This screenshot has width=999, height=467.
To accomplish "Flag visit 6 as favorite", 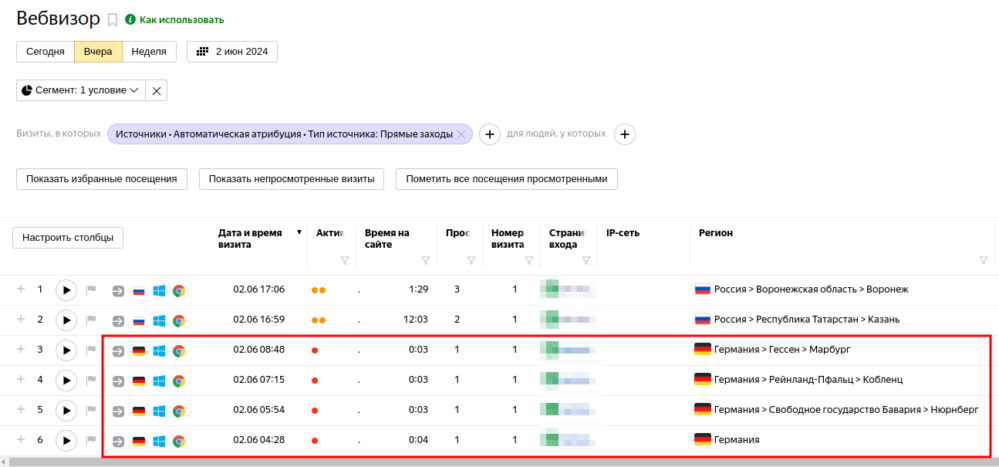I will pos(91,440).
